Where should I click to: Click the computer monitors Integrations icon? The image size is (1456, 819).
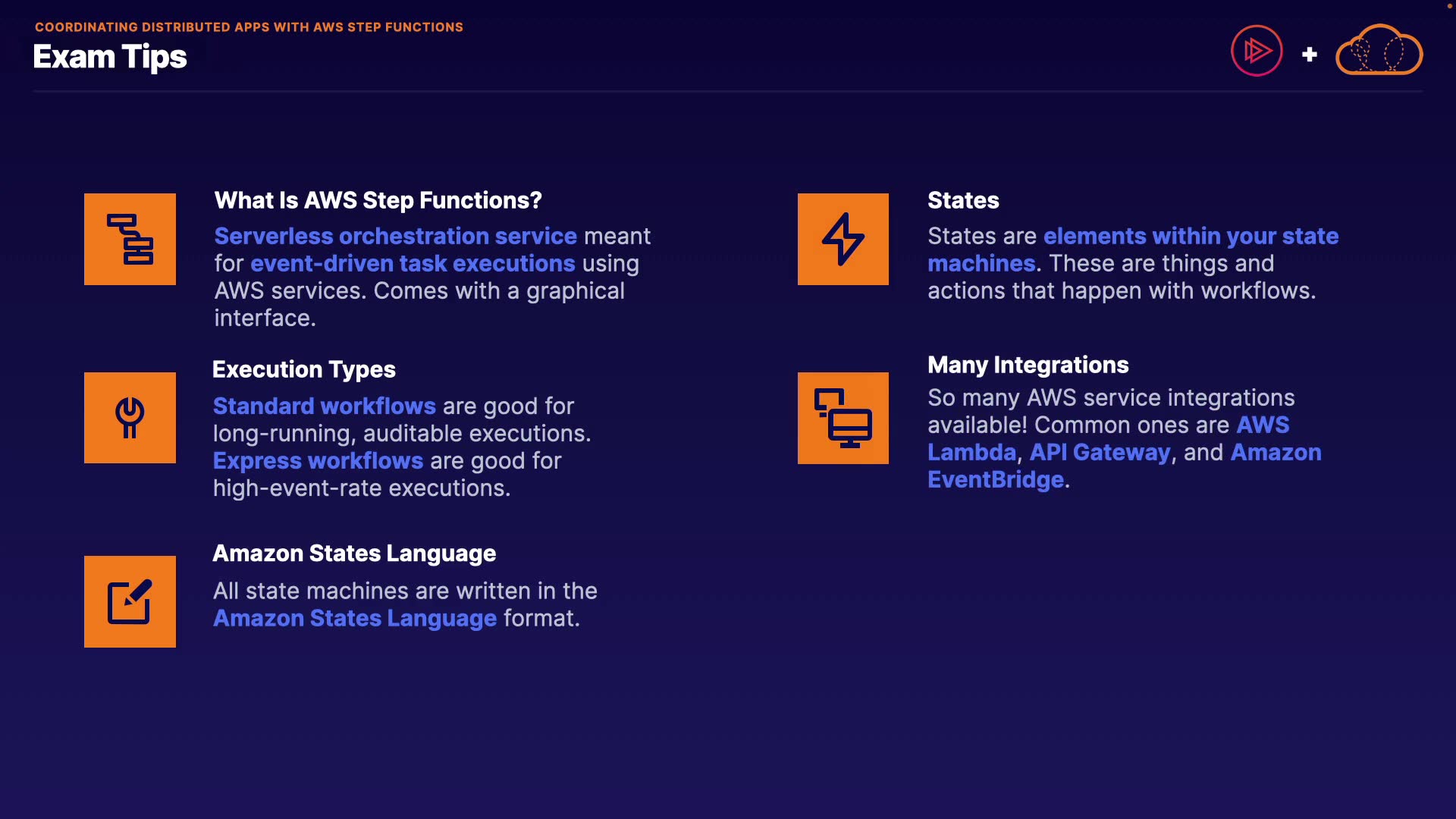coord(843,418)
